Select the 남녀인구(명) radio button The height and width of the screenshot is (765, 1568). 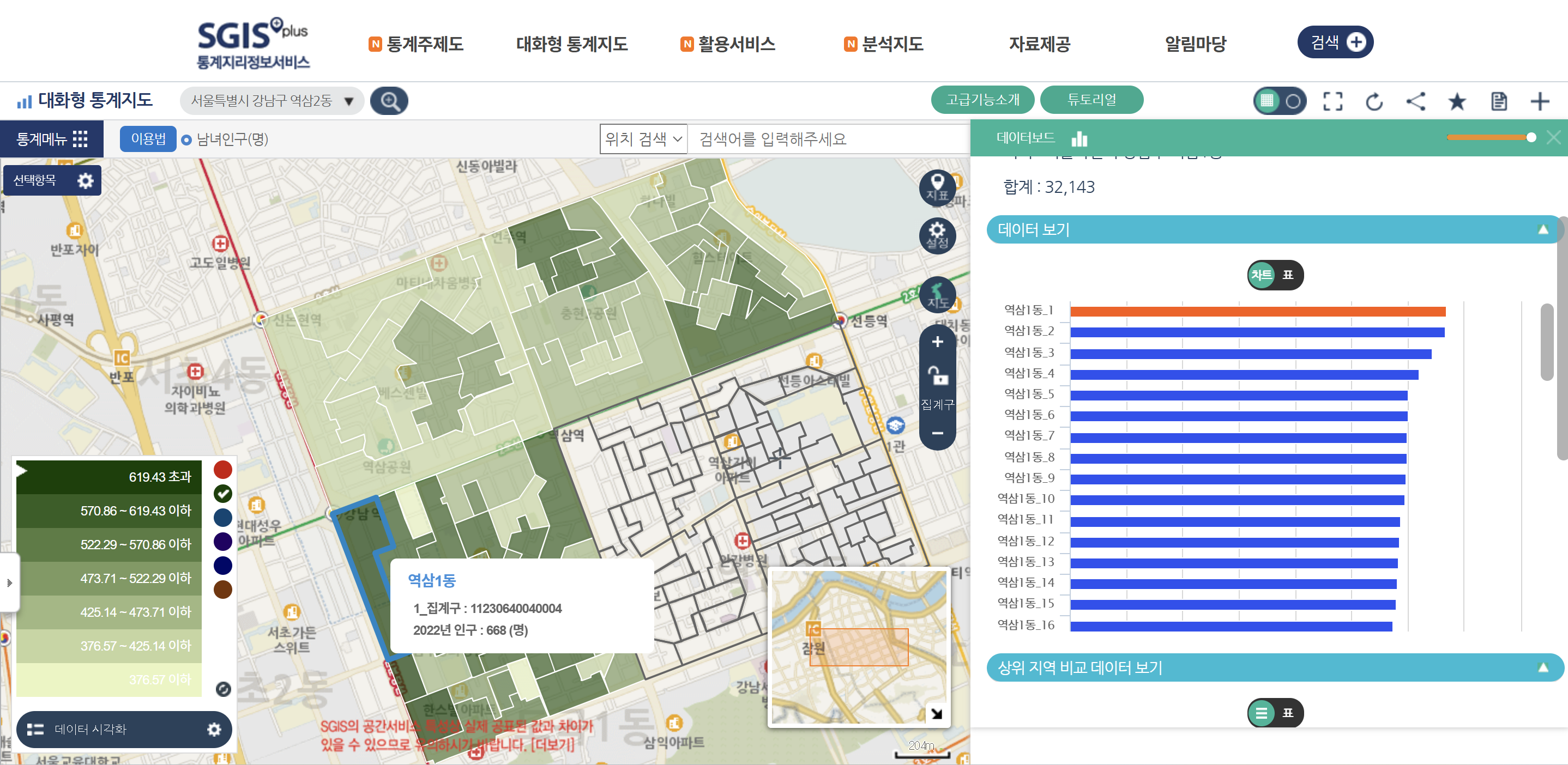coord(187,140)
